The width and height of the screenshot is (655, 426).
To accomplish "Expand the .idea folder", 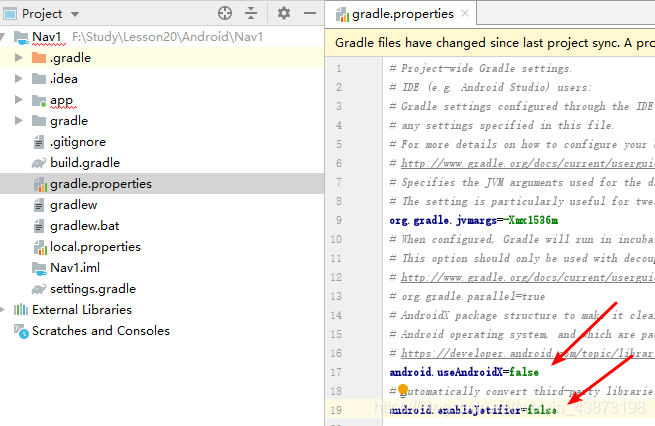I will click(x=18, y=79).
